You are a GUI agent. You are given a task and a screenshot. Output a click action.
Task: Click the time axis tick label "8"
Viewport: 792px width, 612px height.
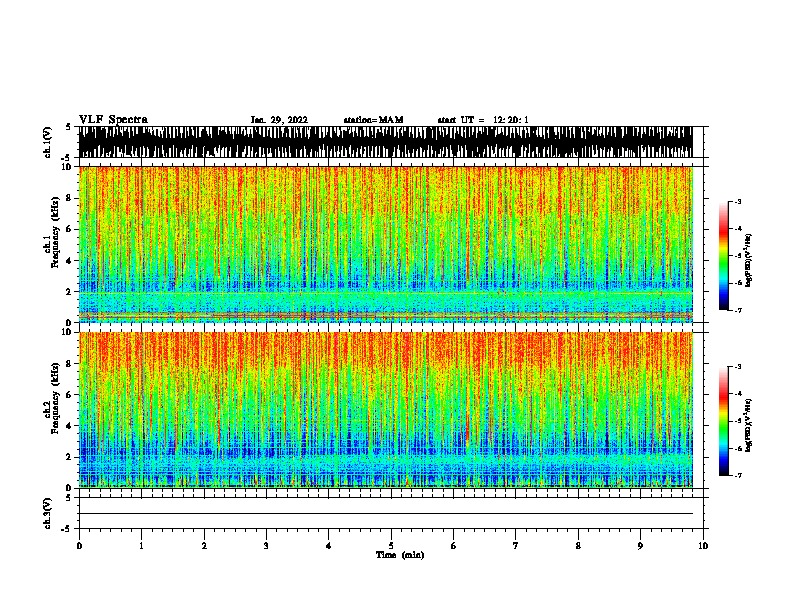coord(578,546)
